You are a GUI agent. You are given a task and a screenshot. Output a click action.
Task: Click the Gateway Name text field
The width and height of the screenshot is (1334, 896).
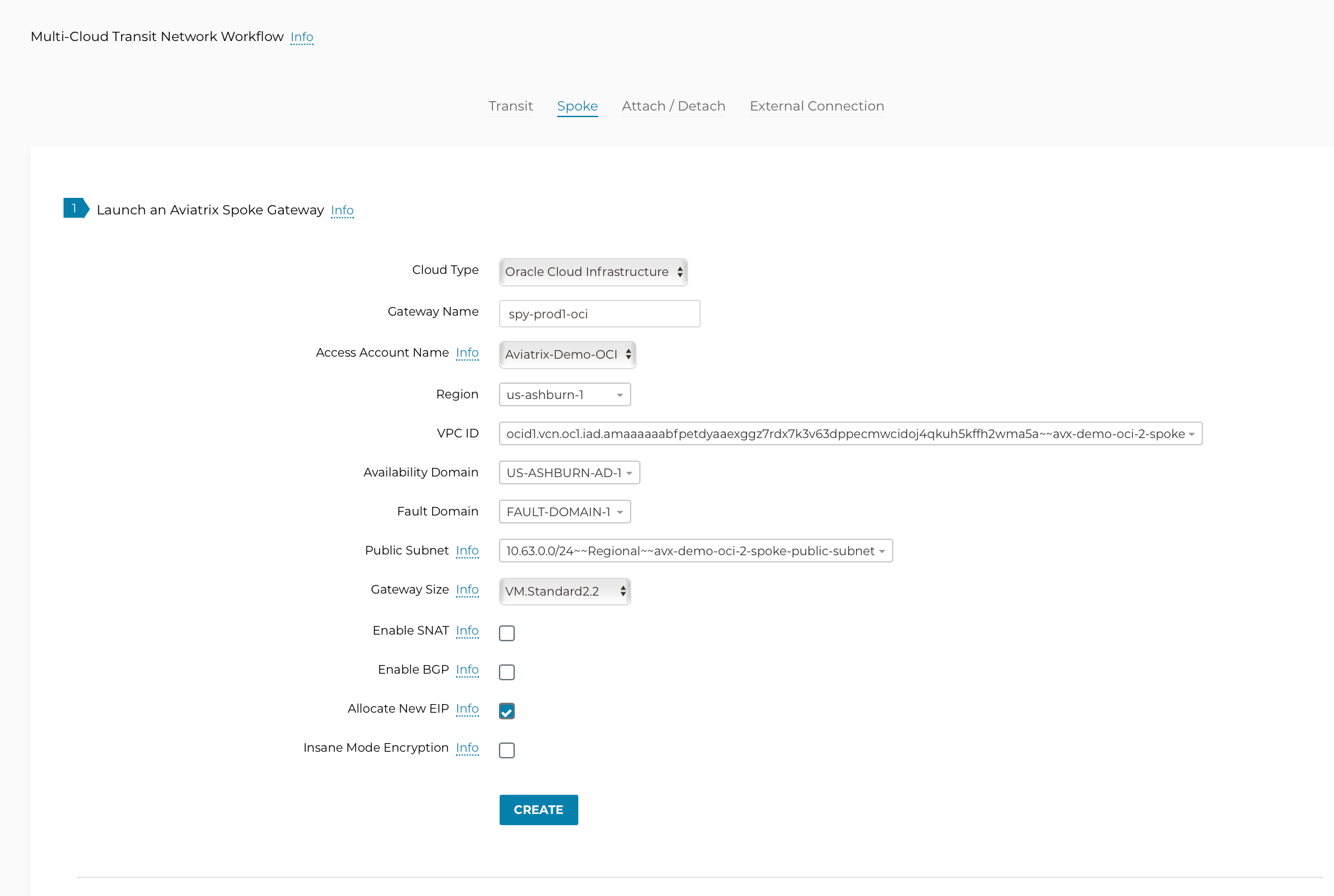click(x=599, y=314)
